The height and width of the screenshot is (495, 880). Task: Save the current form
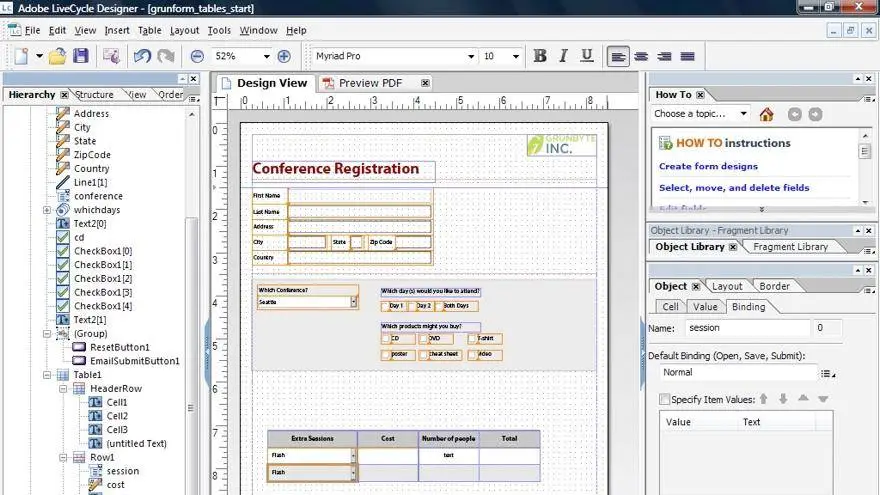click(81, 56)
